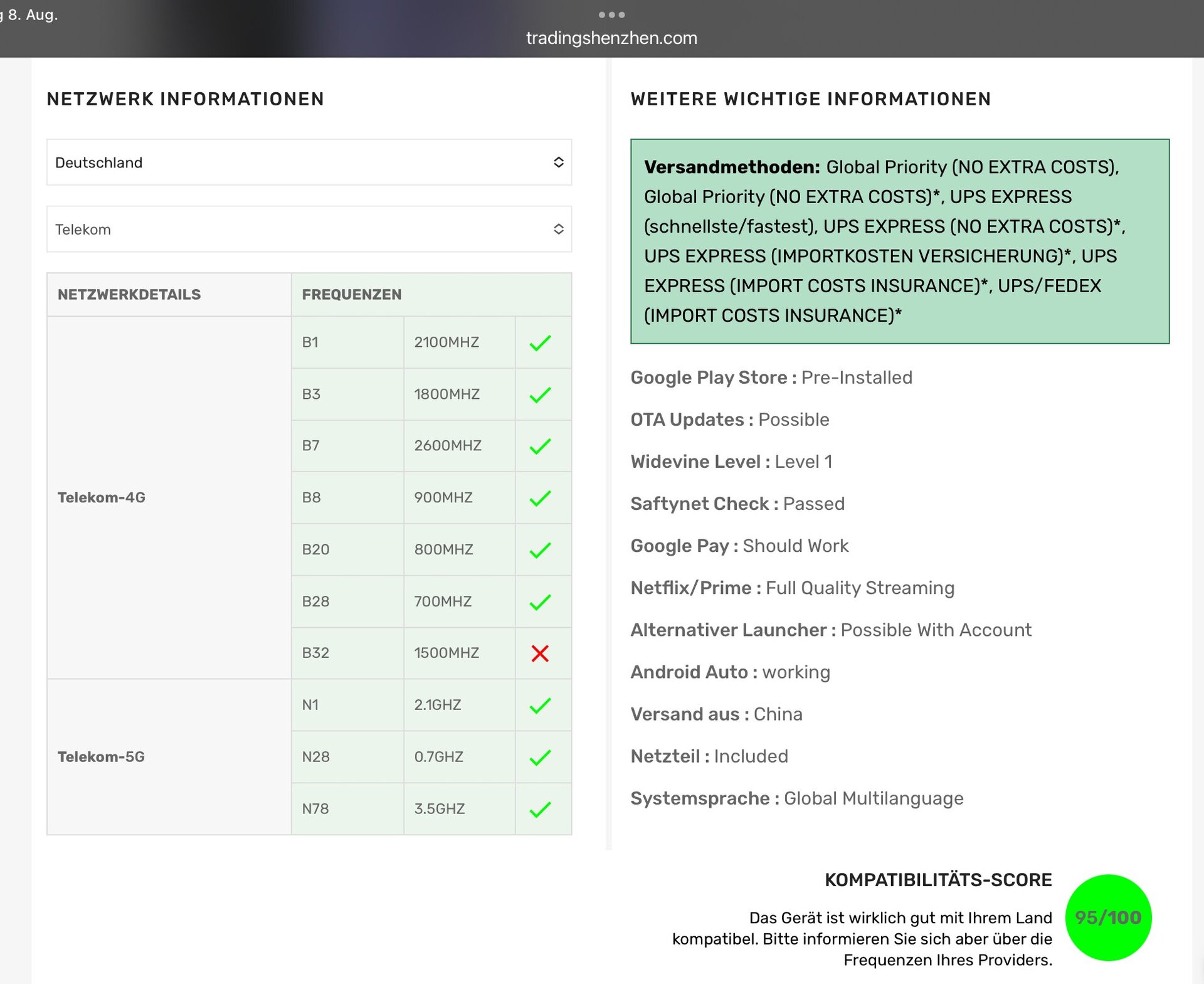
Task: Click the B1 band cell
Action: (347, 342)
